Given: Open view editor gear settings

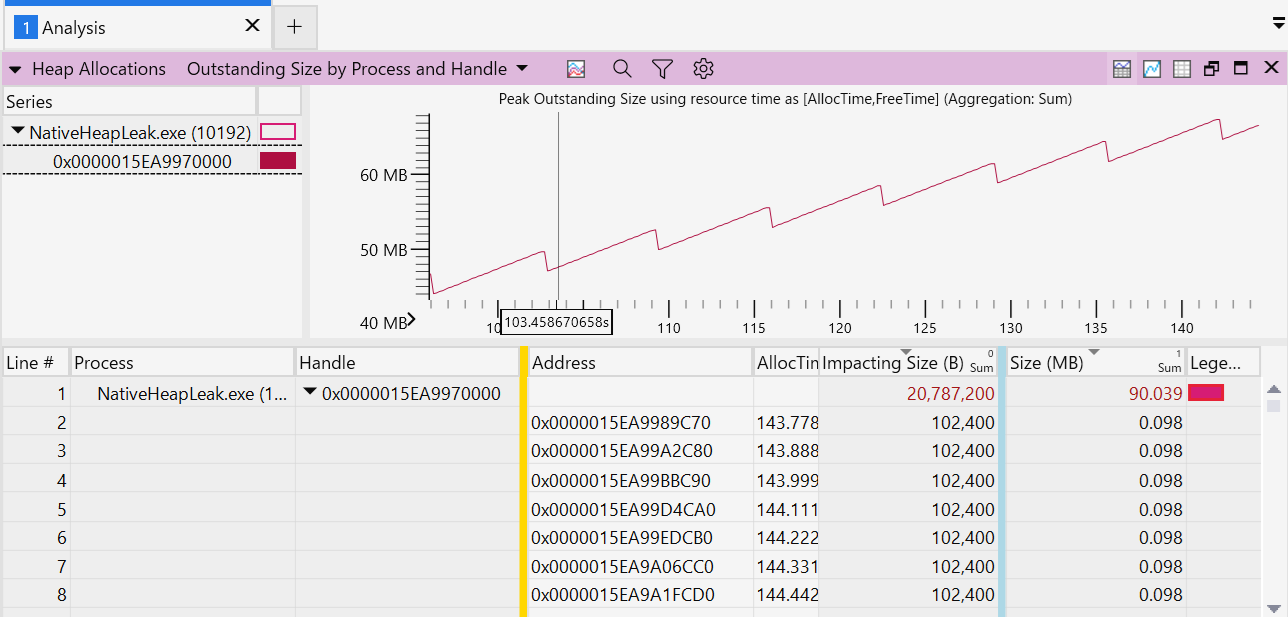Looking at the screenshot, I should coord(703,69).
